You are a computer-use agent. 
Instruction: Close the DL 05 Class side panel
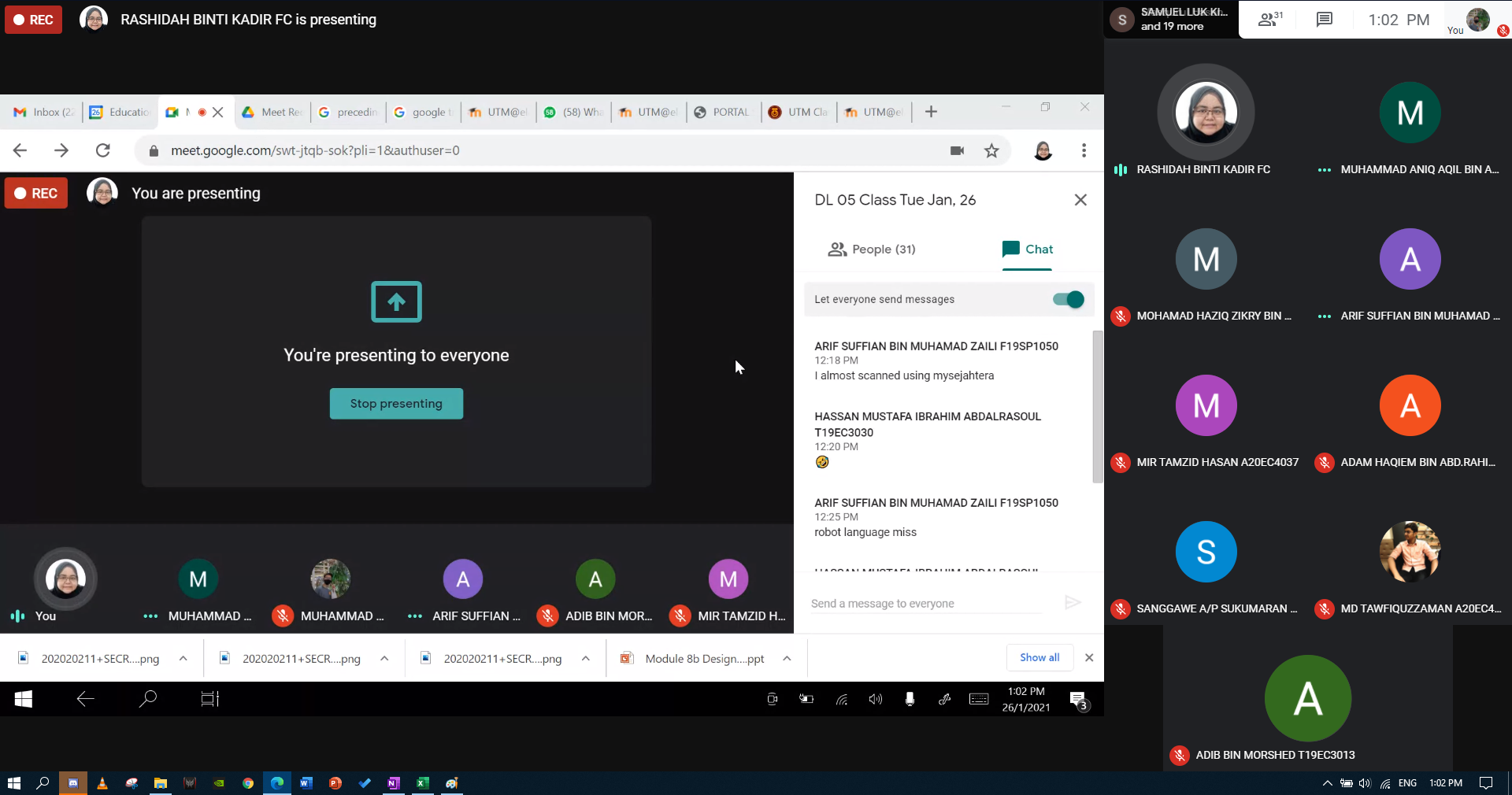1080,200
